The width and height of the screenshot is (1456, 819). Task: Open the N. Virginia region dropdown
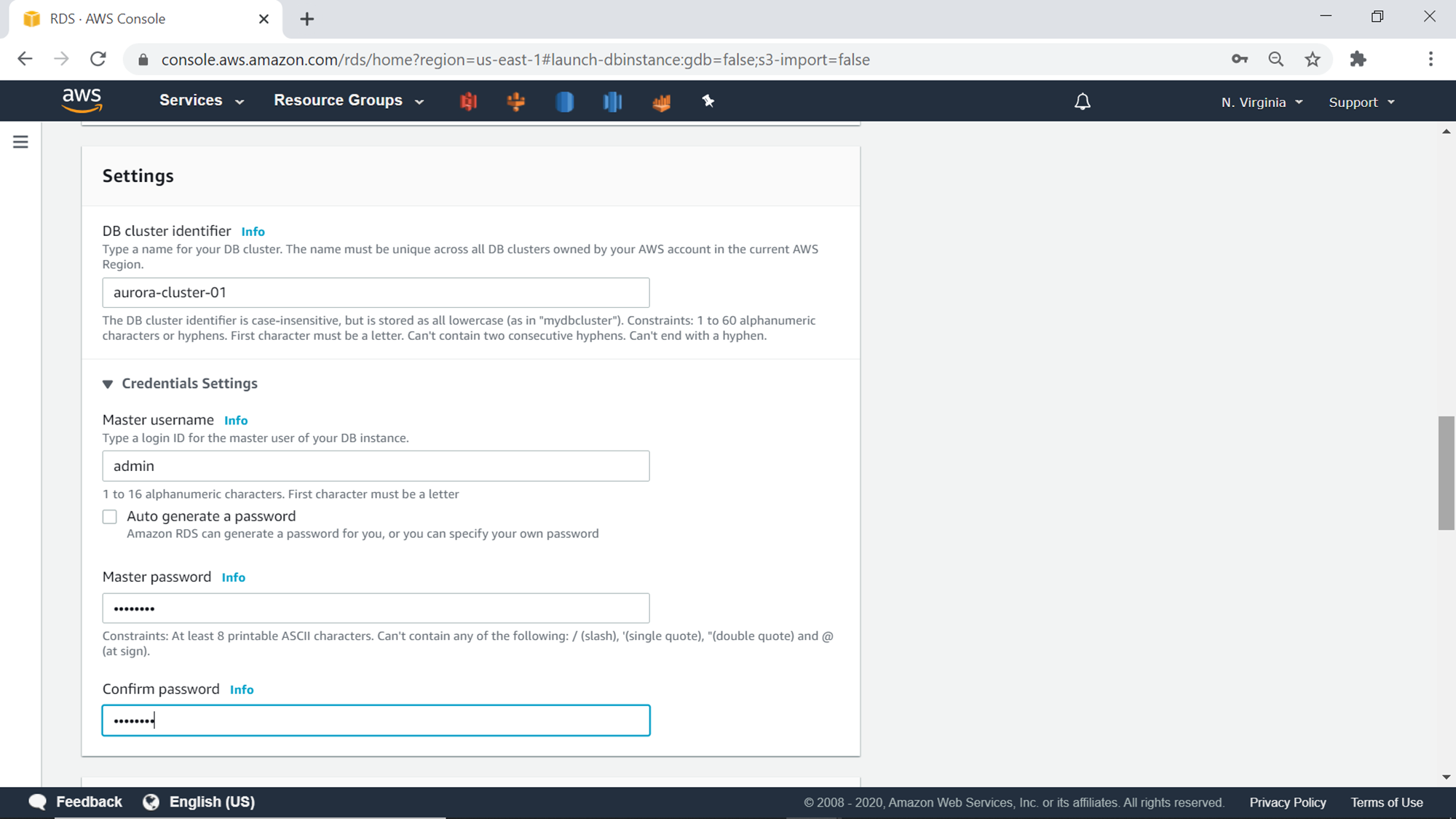click(x=1262, y=102)
